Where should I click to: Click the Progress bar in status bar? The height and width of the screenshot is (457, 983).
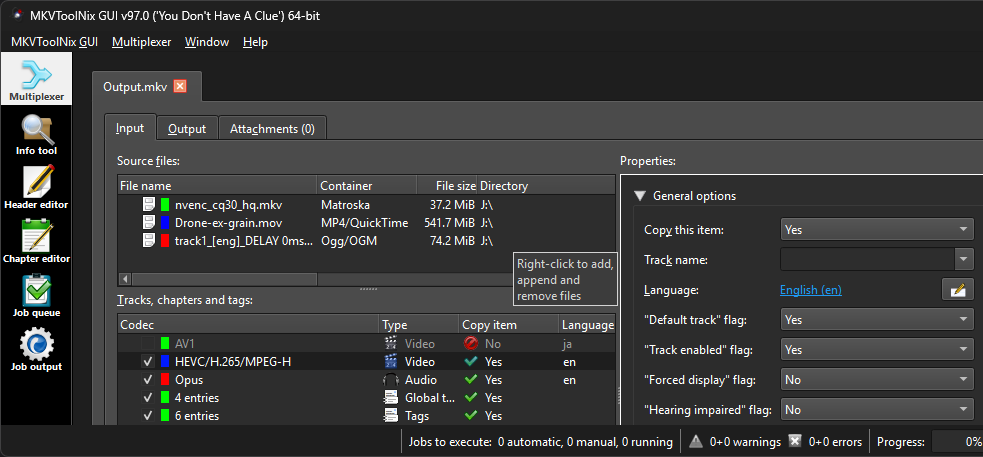click(x=957, y=441)
